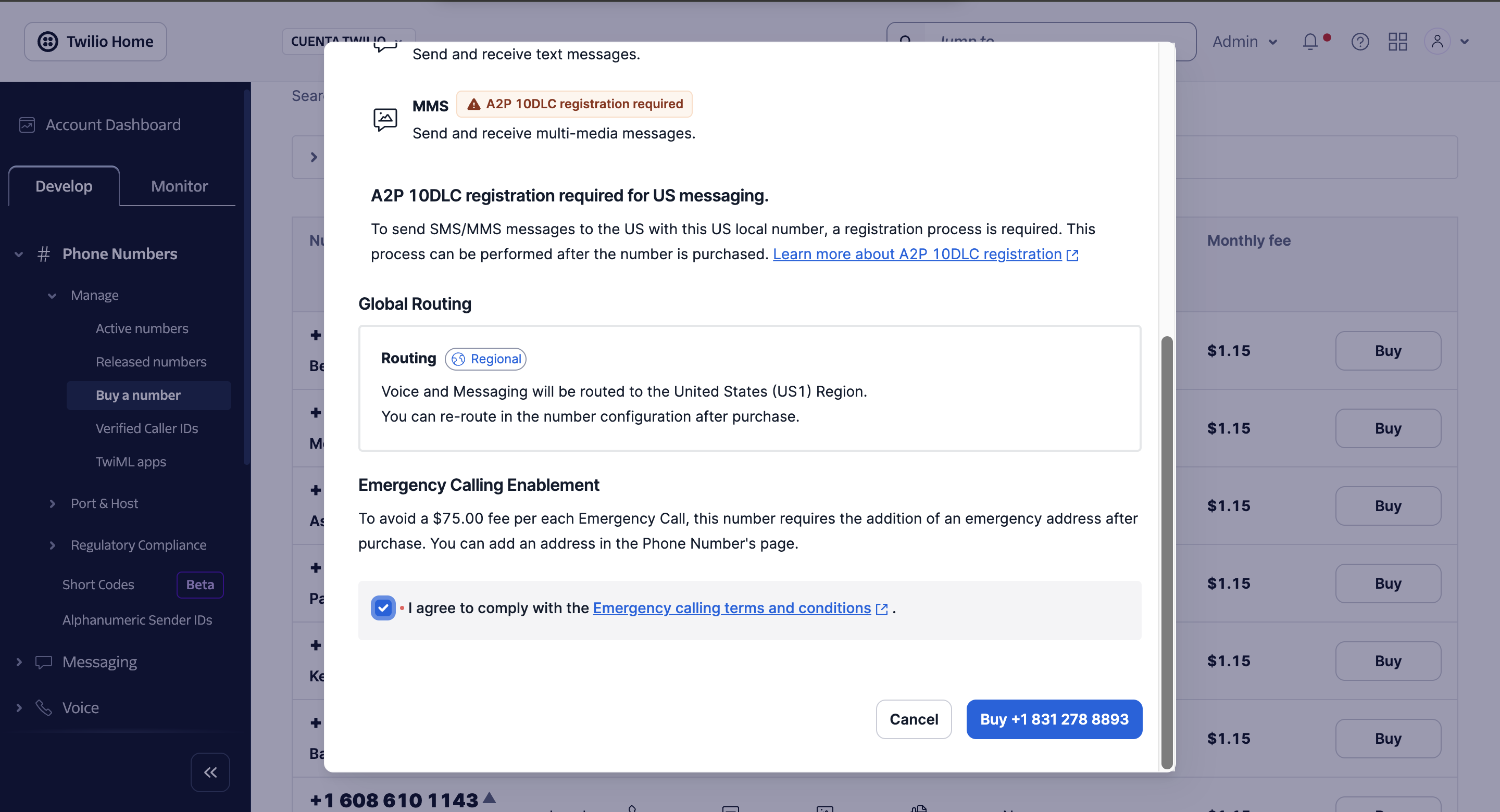Screen dimensions: 1500x812
Task: Switch to the Monitor tab
Action: coord(179,186)
